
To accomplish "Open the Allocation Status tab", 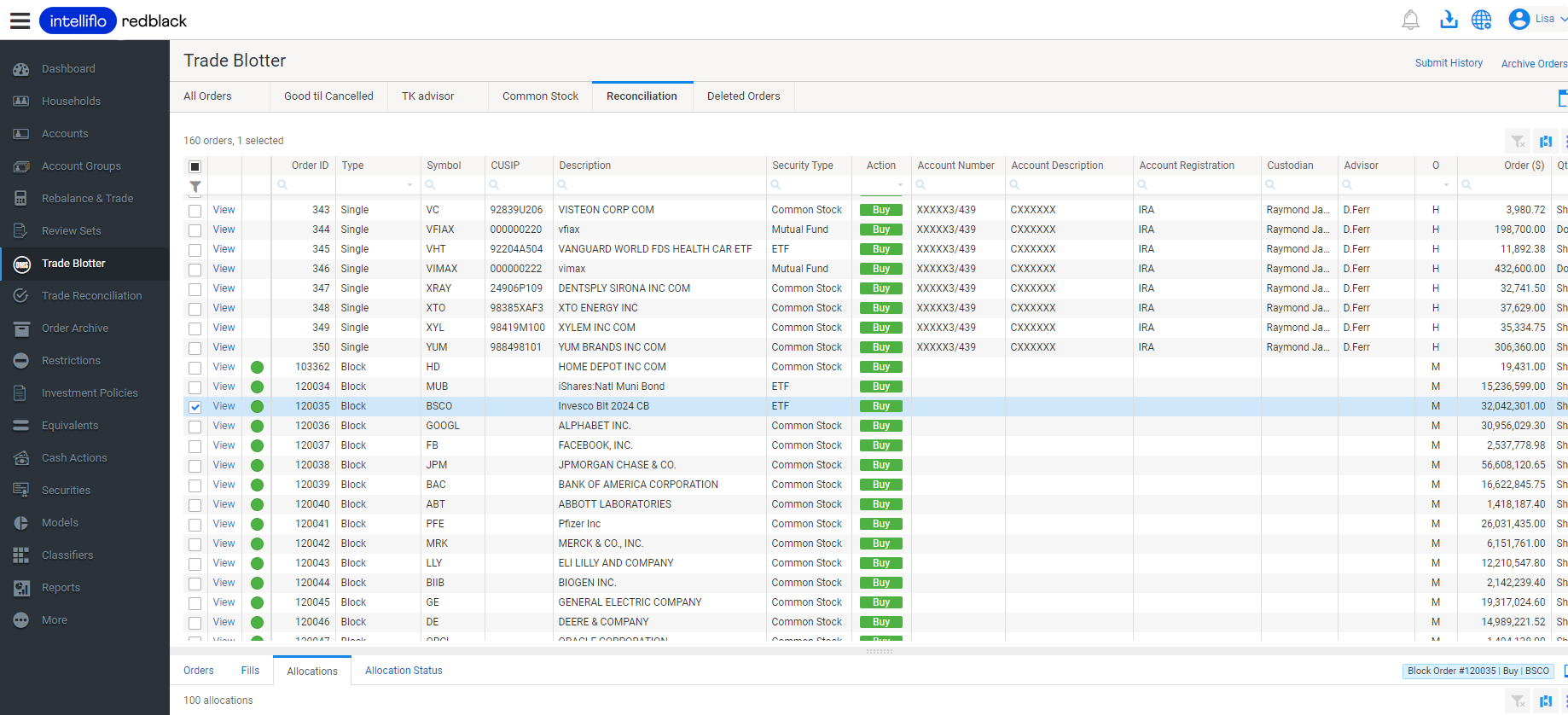I will [x=404, y=671].
